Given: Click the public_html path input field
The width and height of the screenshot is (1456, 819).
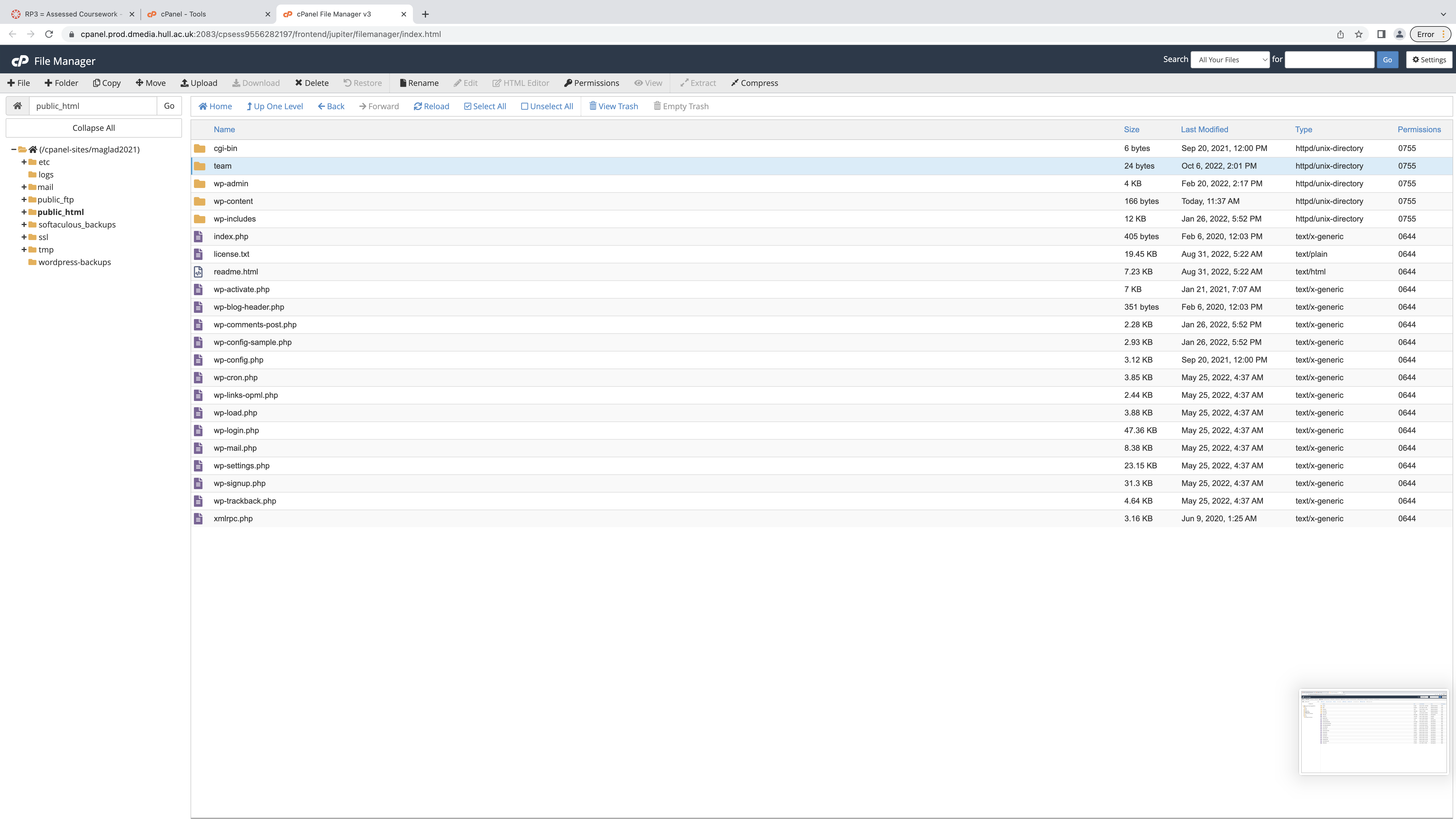Looking at the screenshot, I should click(93, 106).
